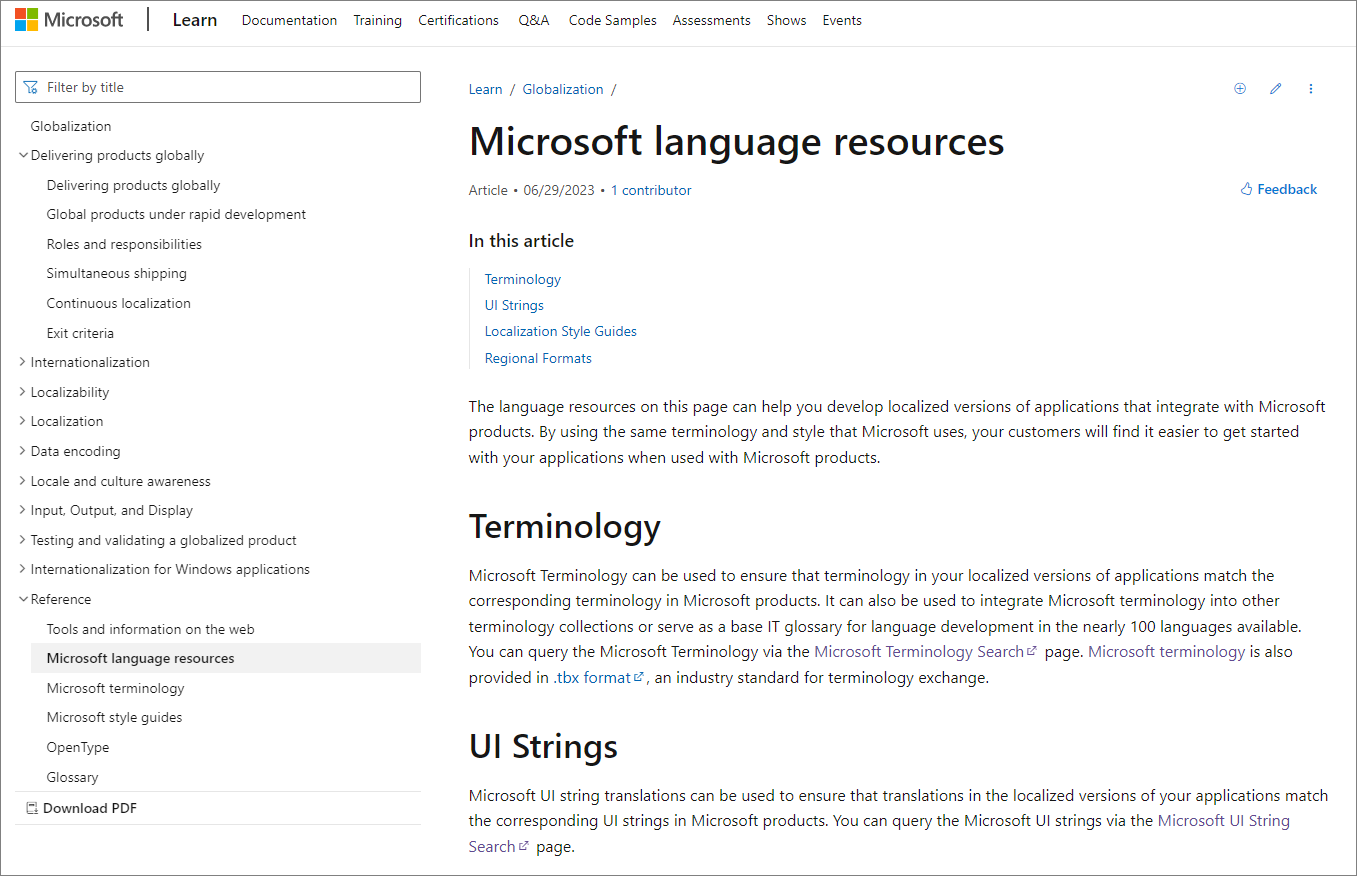
Task: Select Globalization in the sidebar
Action: click(x=71, y=126)
